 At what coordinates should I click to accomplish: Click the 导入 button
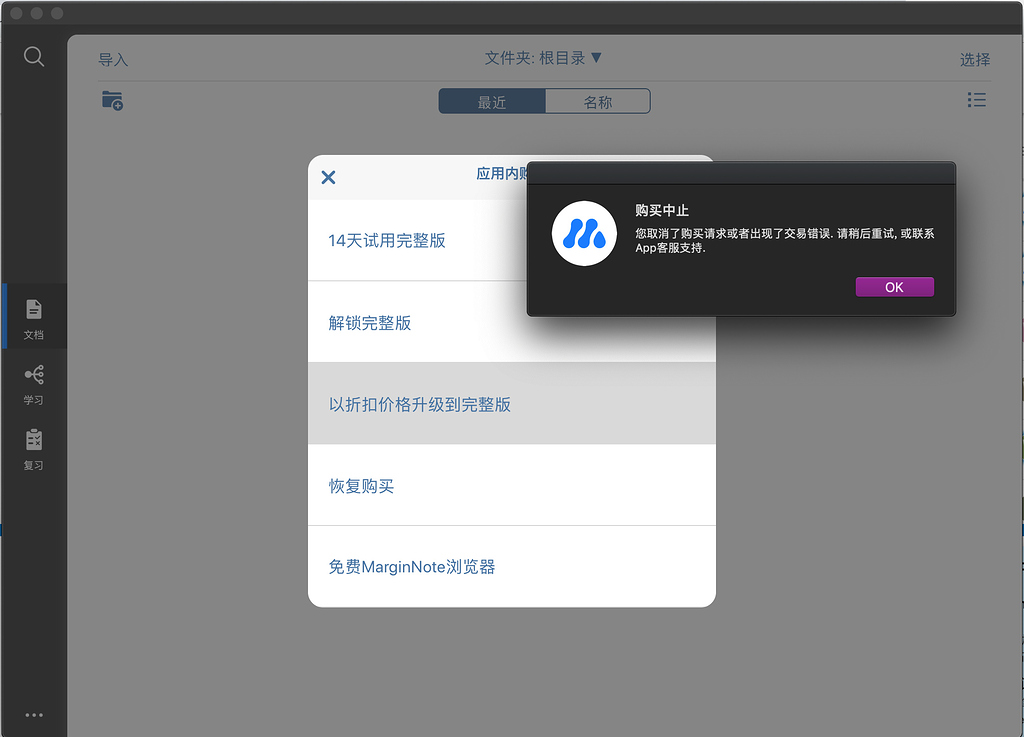[112, 59]
